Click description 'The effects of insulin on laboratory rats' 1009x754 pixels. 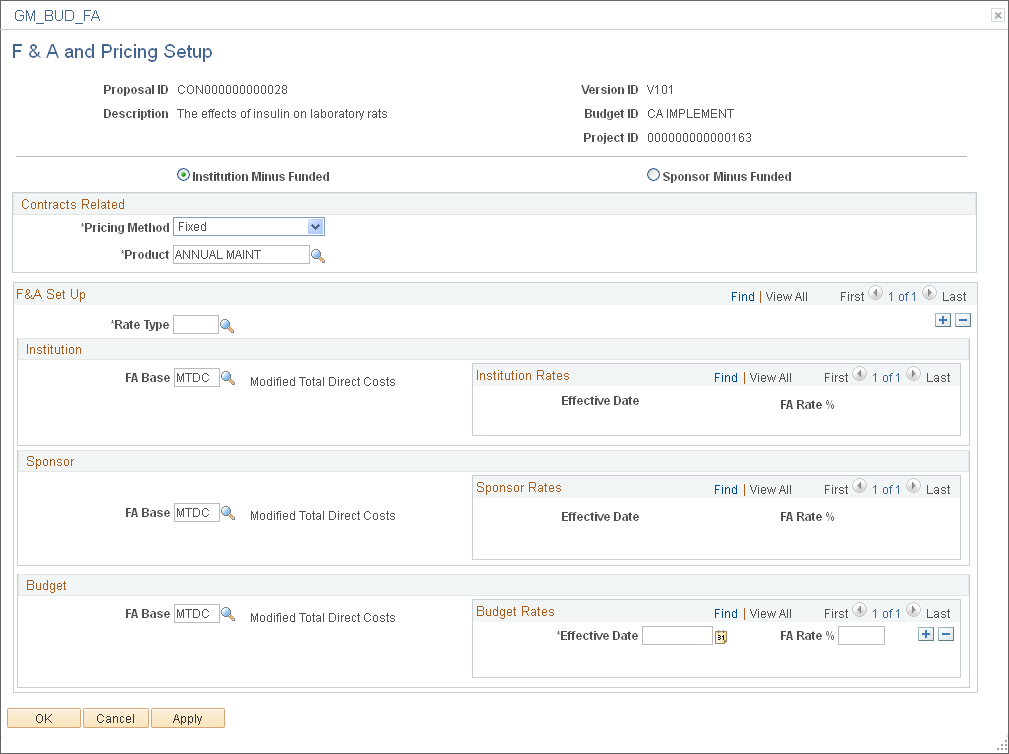(x=282, y=114)
